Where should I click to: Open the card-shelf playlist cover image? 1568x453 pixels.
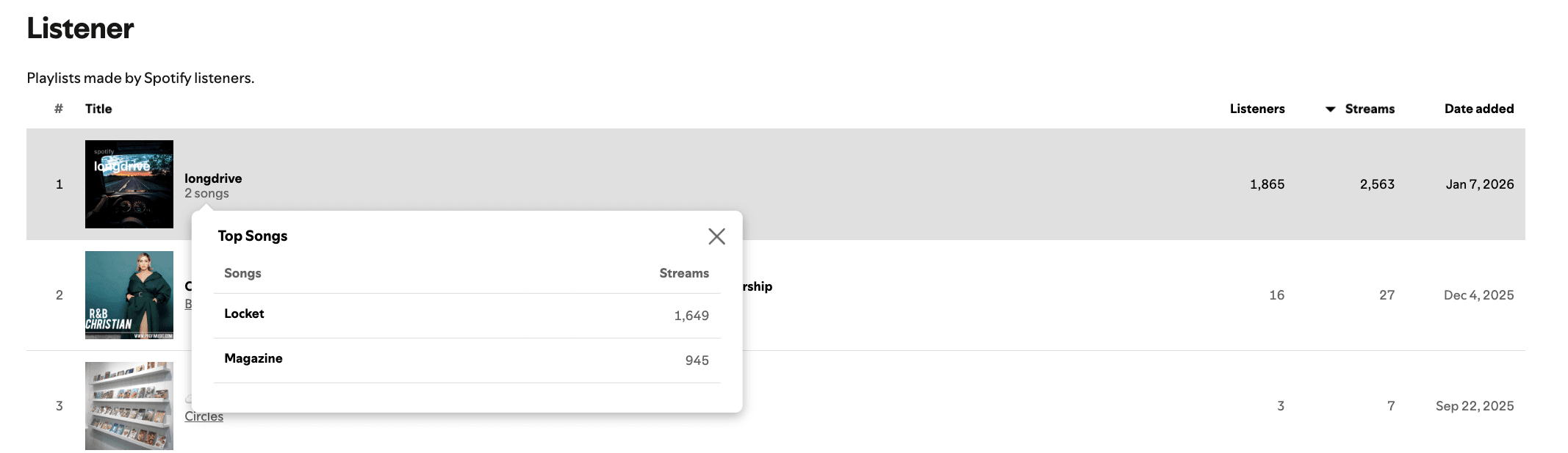(129, 406)
